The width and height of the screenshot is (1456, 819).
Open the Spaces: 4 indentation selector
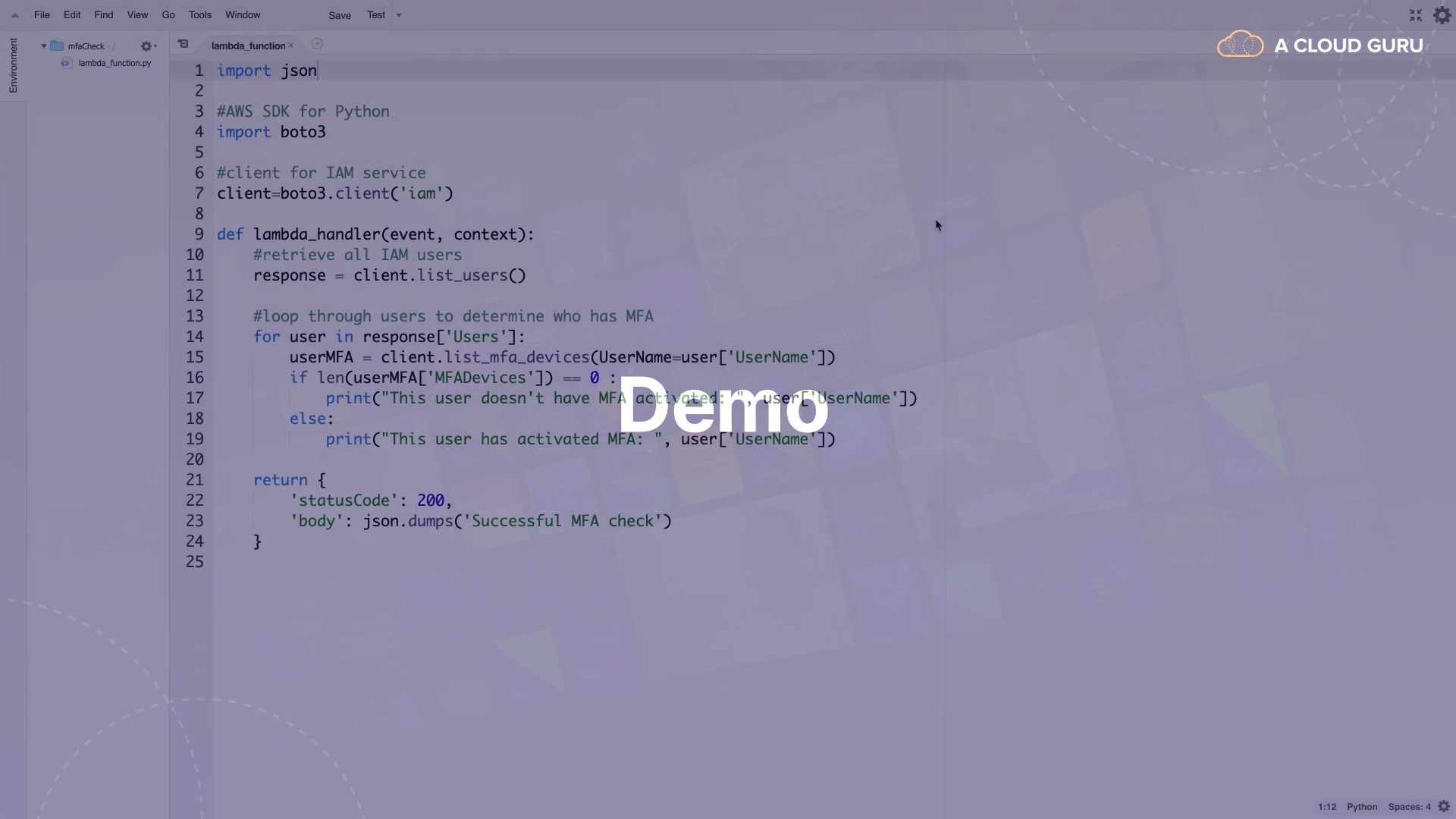click(x=1409, y=807)
